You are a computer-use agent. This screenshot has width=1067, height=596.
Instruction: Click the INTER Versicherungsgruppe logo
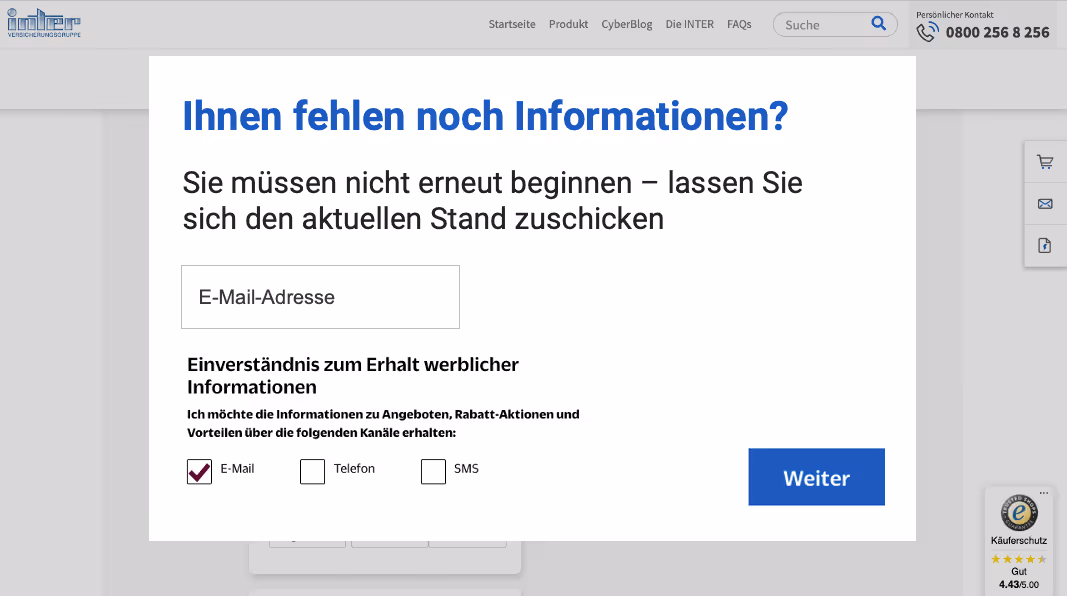pyautogui.click(x=42, y=22)
